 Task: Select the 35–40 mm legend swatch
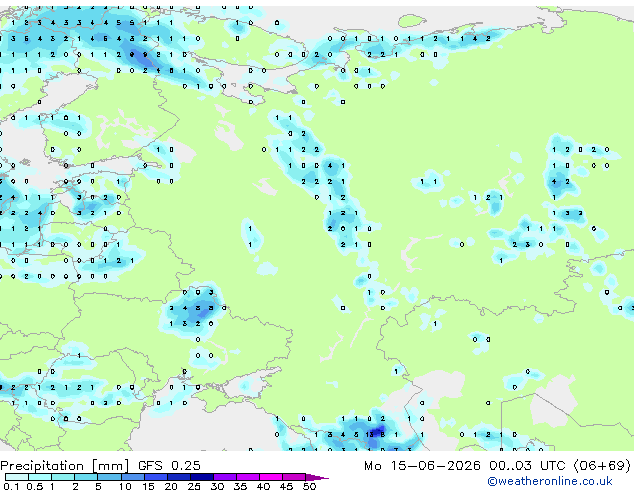[247, 477]
